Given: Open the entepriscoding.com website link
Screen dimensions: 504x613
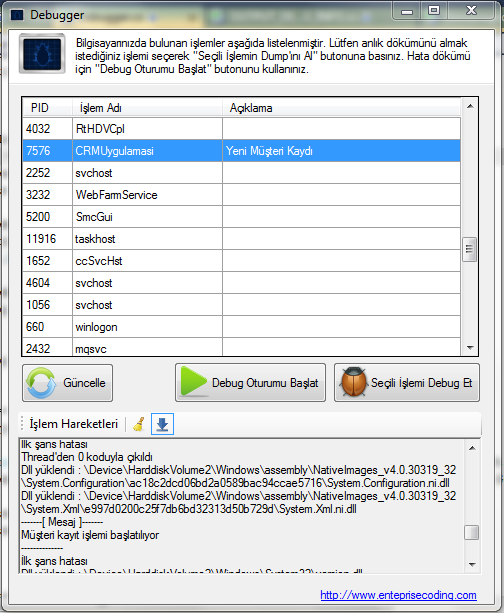Looking at the screenshot, I should [x=398, y=595].
